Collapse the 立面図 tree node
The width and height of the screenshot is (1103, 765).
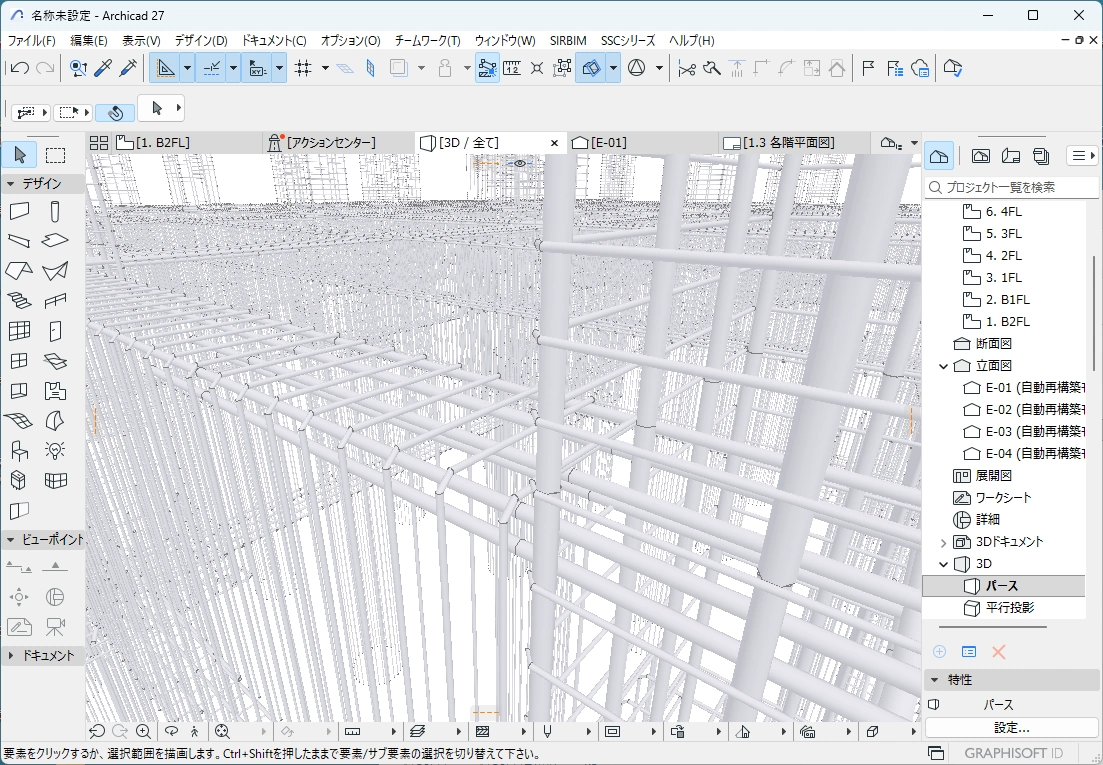[x=943, y=366]
